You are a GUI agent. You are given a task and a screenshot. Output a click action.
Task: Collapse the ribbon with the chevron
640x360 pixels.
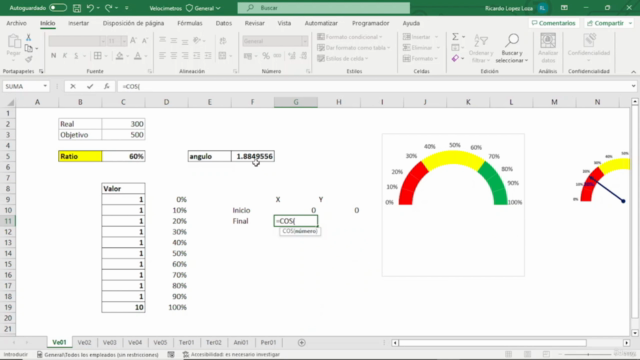click(633, 72)
